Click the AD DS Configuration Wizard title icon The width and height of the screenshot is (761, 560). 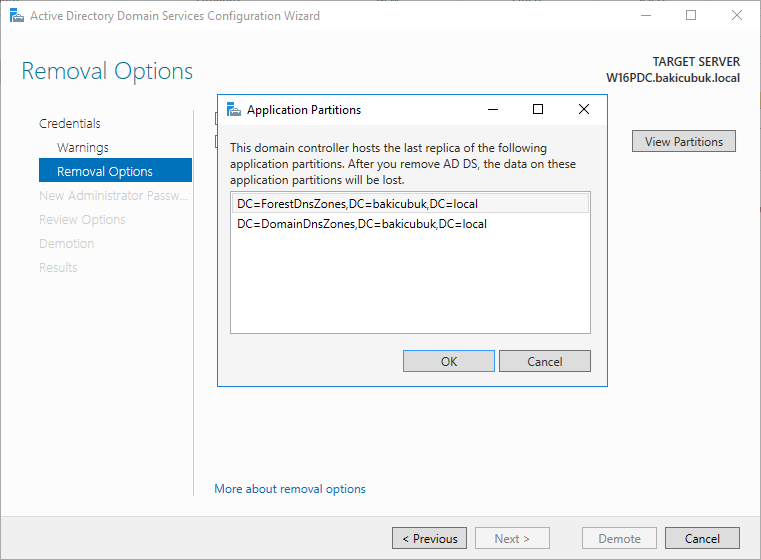pos(17,16)
